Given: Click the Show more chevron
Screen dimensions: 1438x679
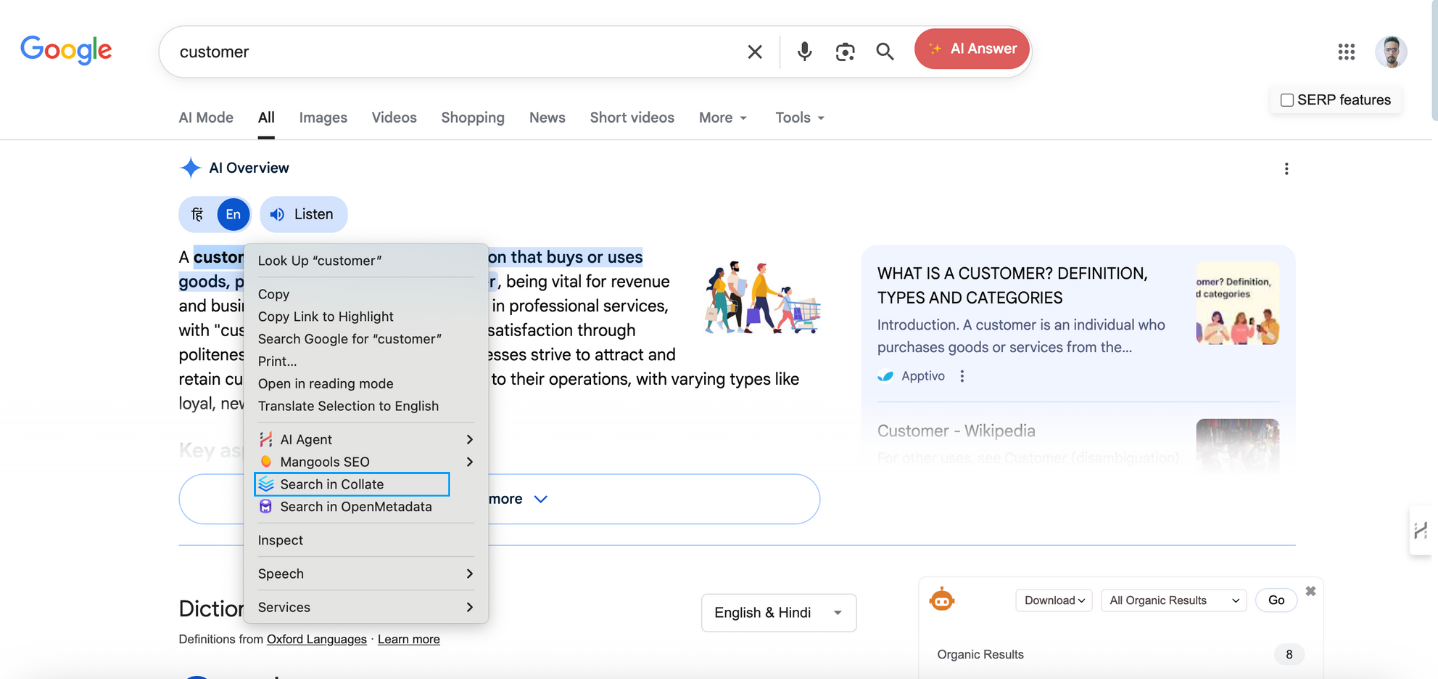Looking at the screenshot, I should point(541,499).
